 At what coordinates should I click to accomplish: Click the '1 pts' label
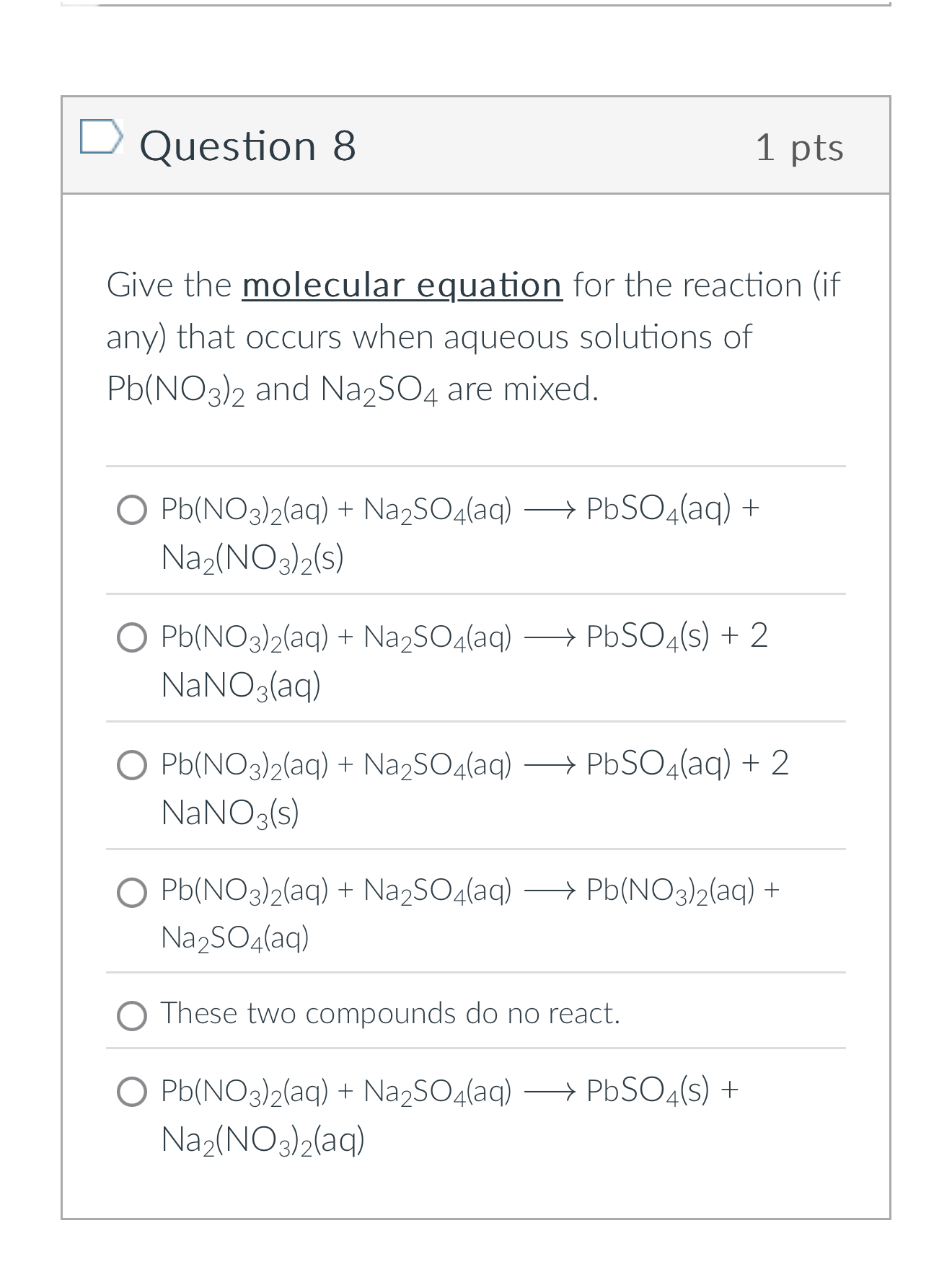[x=799, y=148]
